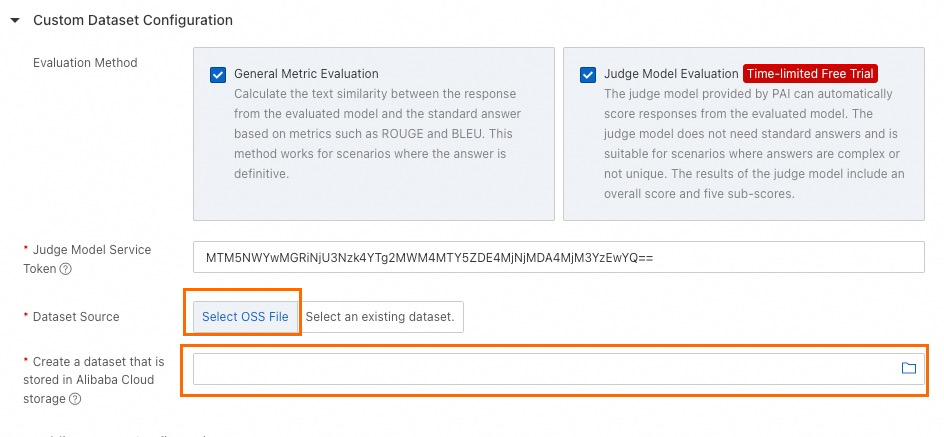Click the Judge Model Service Token label
This screenshot has height=437, width=944.
tap(87, 259)
